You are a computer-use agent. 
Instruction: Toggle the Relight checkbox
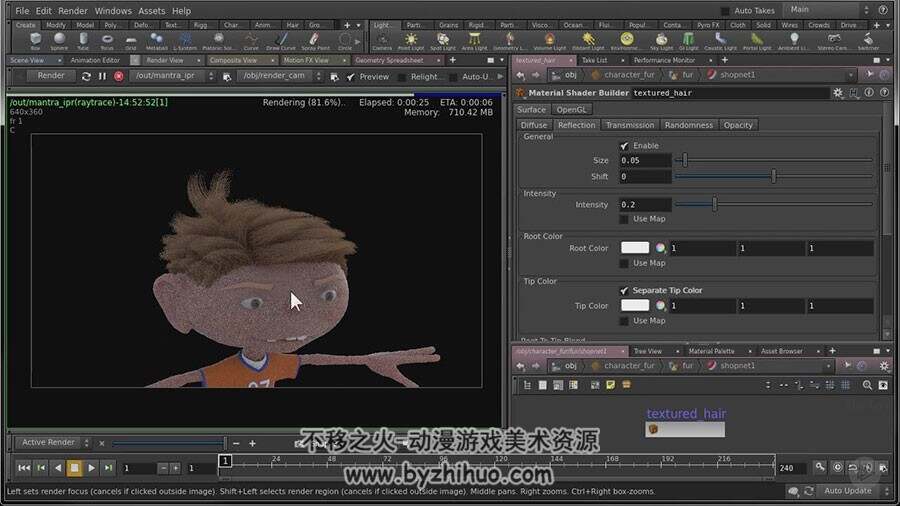[402, 76]
